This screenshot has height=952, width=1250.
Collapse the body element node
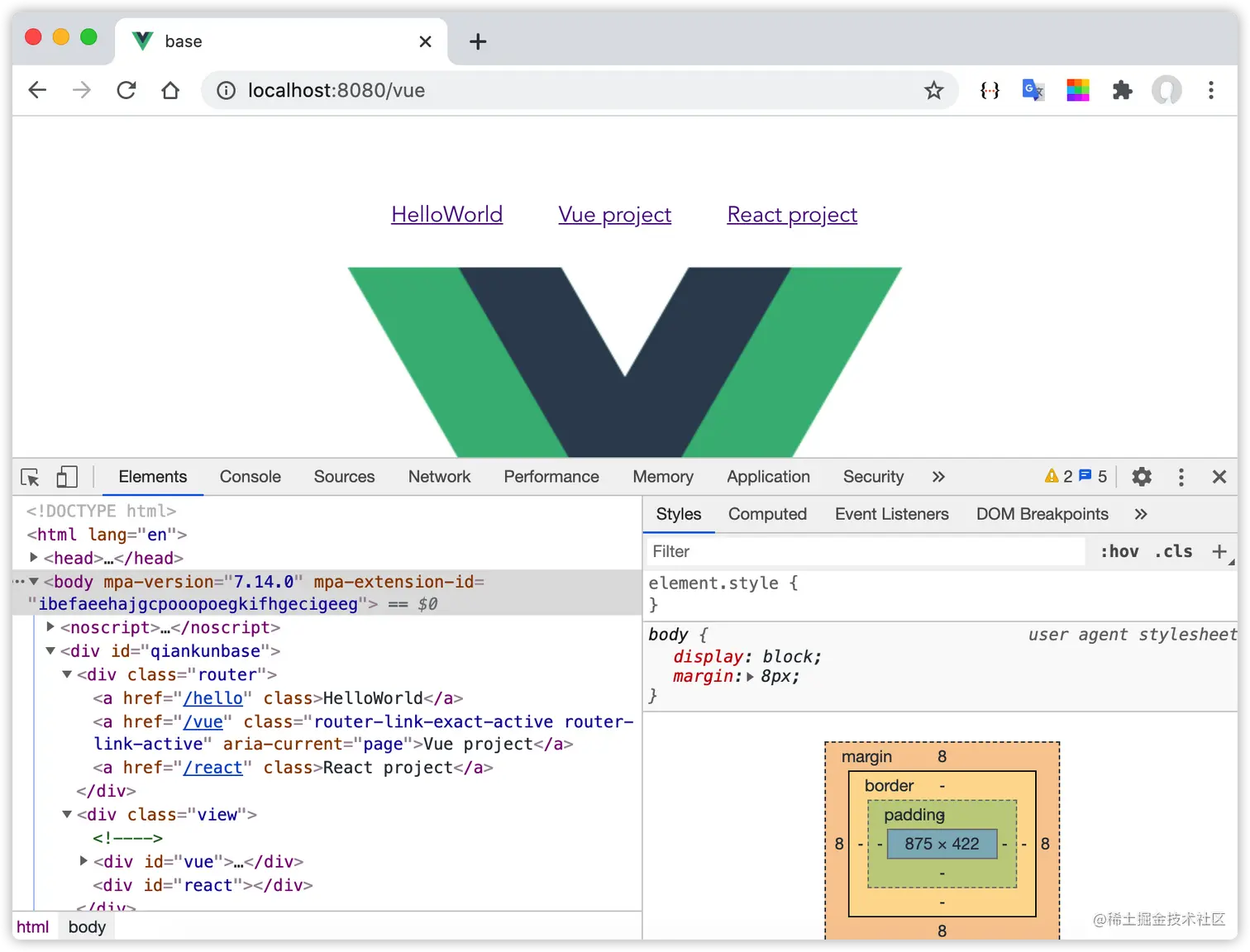point(34,582)
